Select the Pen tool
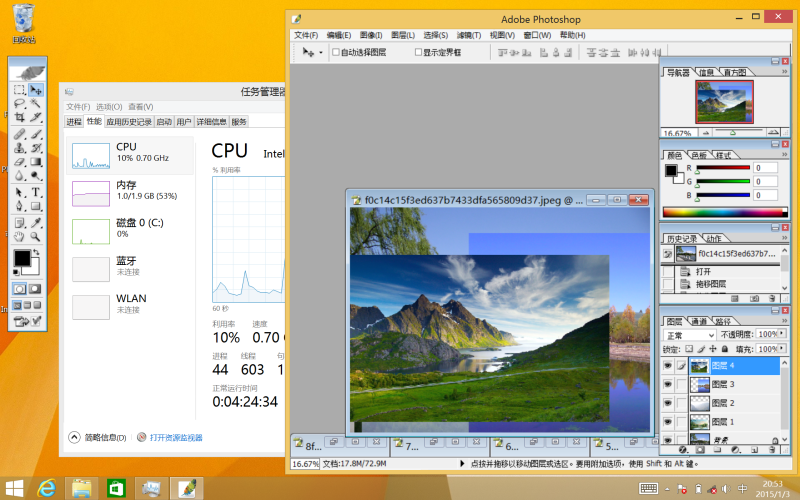The height and width of the screenshot is (500, 800). [x=19, y=206]
